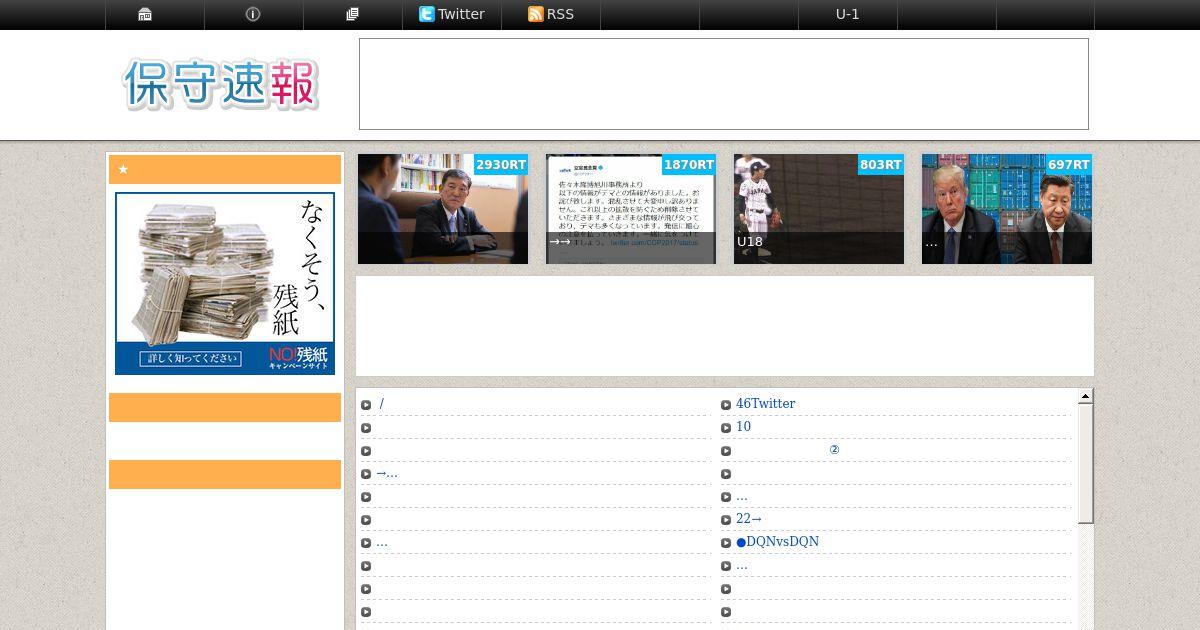This screenshot has height=630, width=1200.
Task: Open the Twitter link in top bar
Action: [x=451, y=14]
